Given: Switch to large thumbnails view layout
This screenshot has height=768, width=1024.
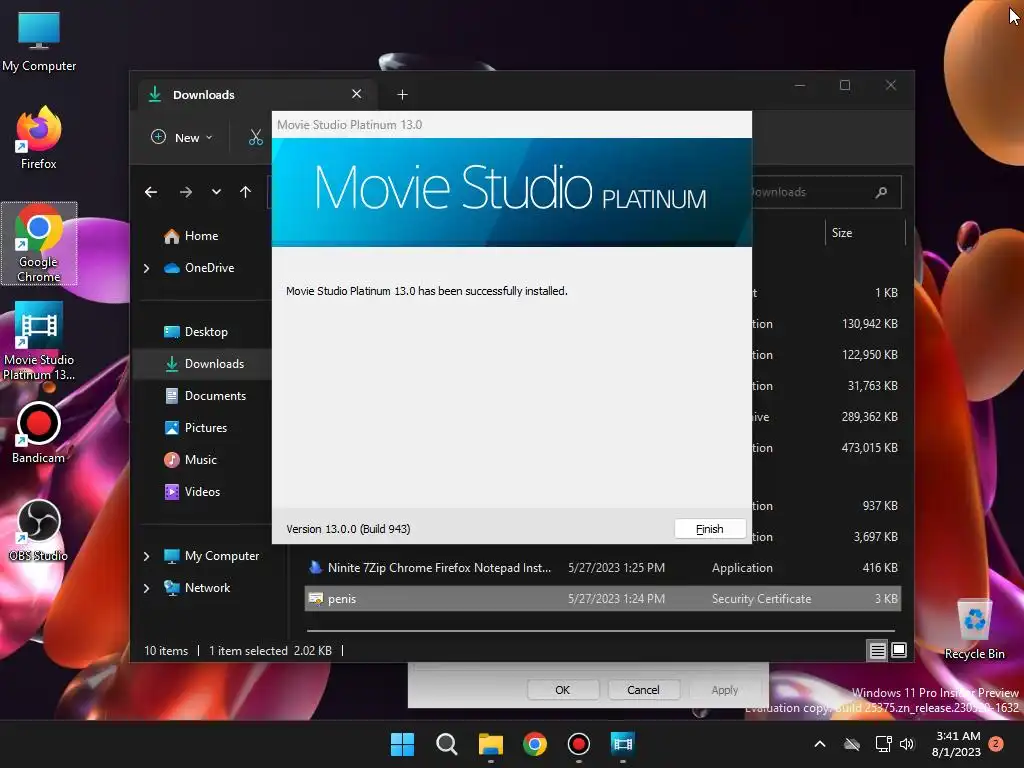Looking at the screenshot, I should pyautogui.click(x=899, y=650).
